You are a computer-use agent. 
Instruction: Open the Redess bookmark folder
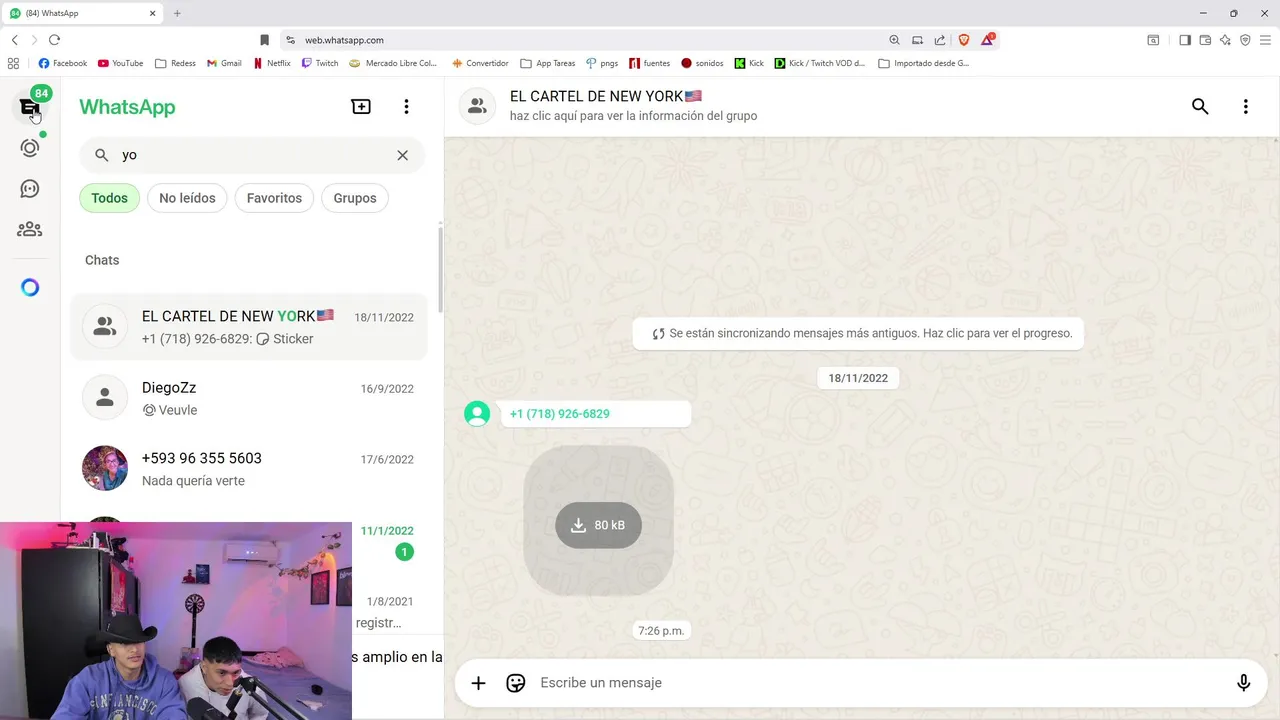[x=176, y=63]
